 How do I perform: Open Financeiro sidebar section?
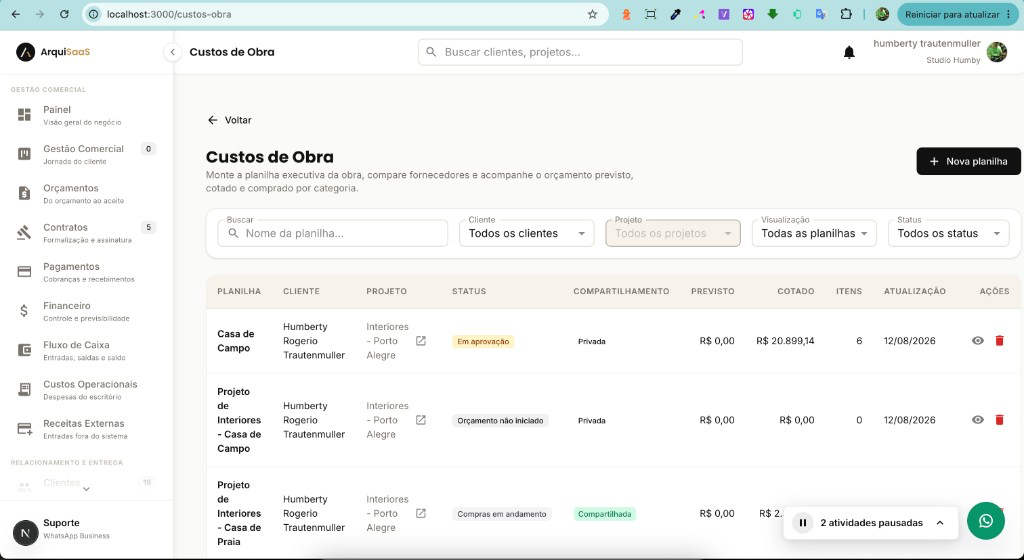click(x=86, y=311)
